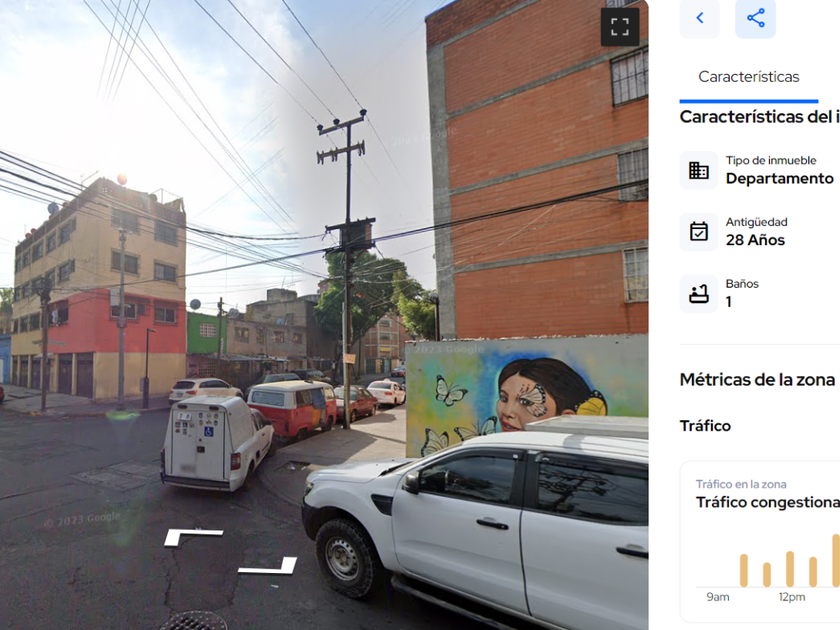Click the Métricas de la zona heading
The width and height of the screenshot is (840, 630).
(757, 380)
